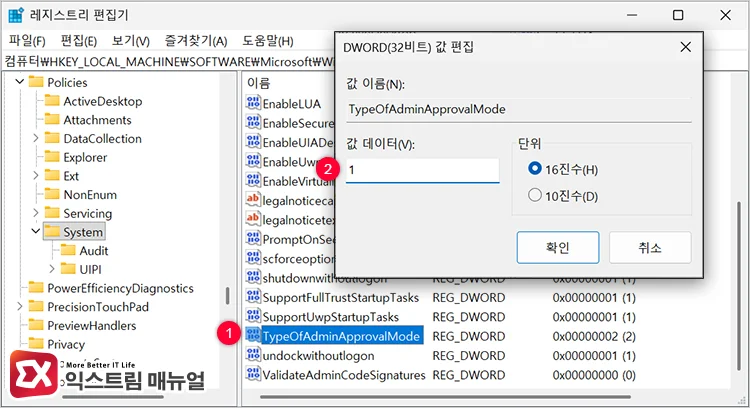Click the EnableSecure value icon
Image resolution: width=750 pixels, height=408 pixels.
[253, 122]
